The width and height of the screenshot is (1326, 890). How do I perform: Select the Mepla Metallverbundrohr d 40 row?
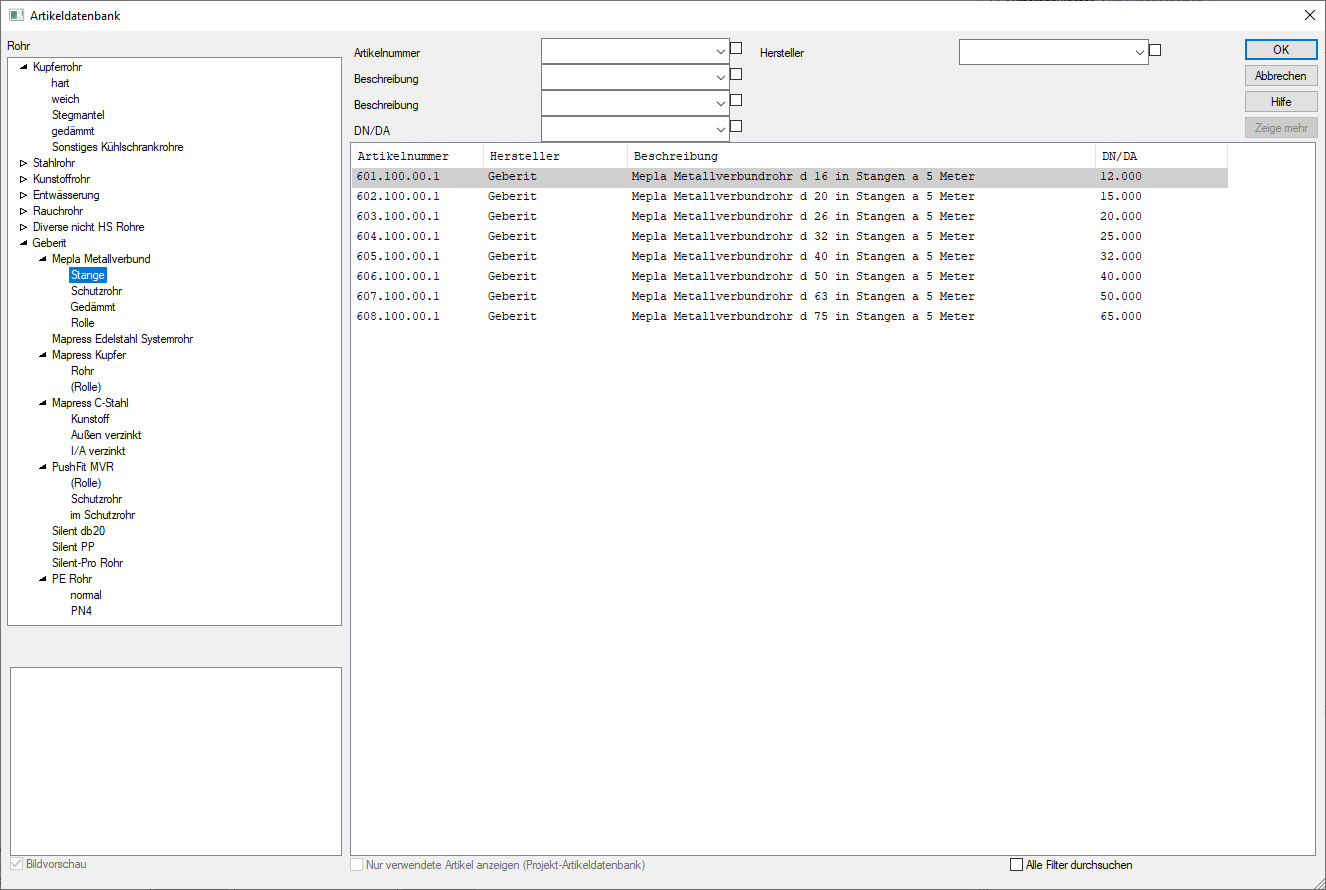coord(790,256)
